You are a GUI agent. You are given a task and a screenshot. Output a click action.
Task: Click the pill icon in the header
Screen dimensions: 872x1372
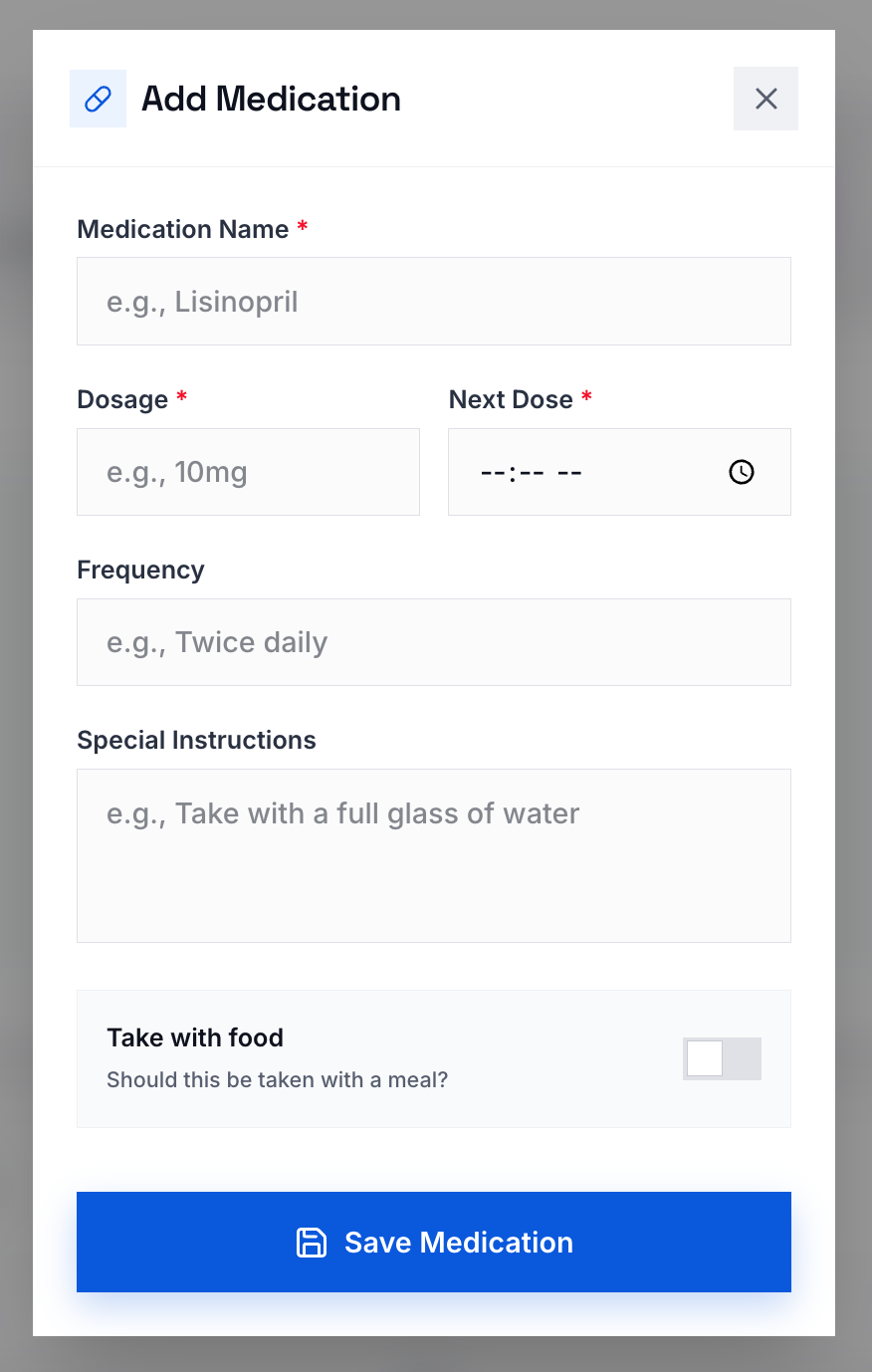[98, 99]
